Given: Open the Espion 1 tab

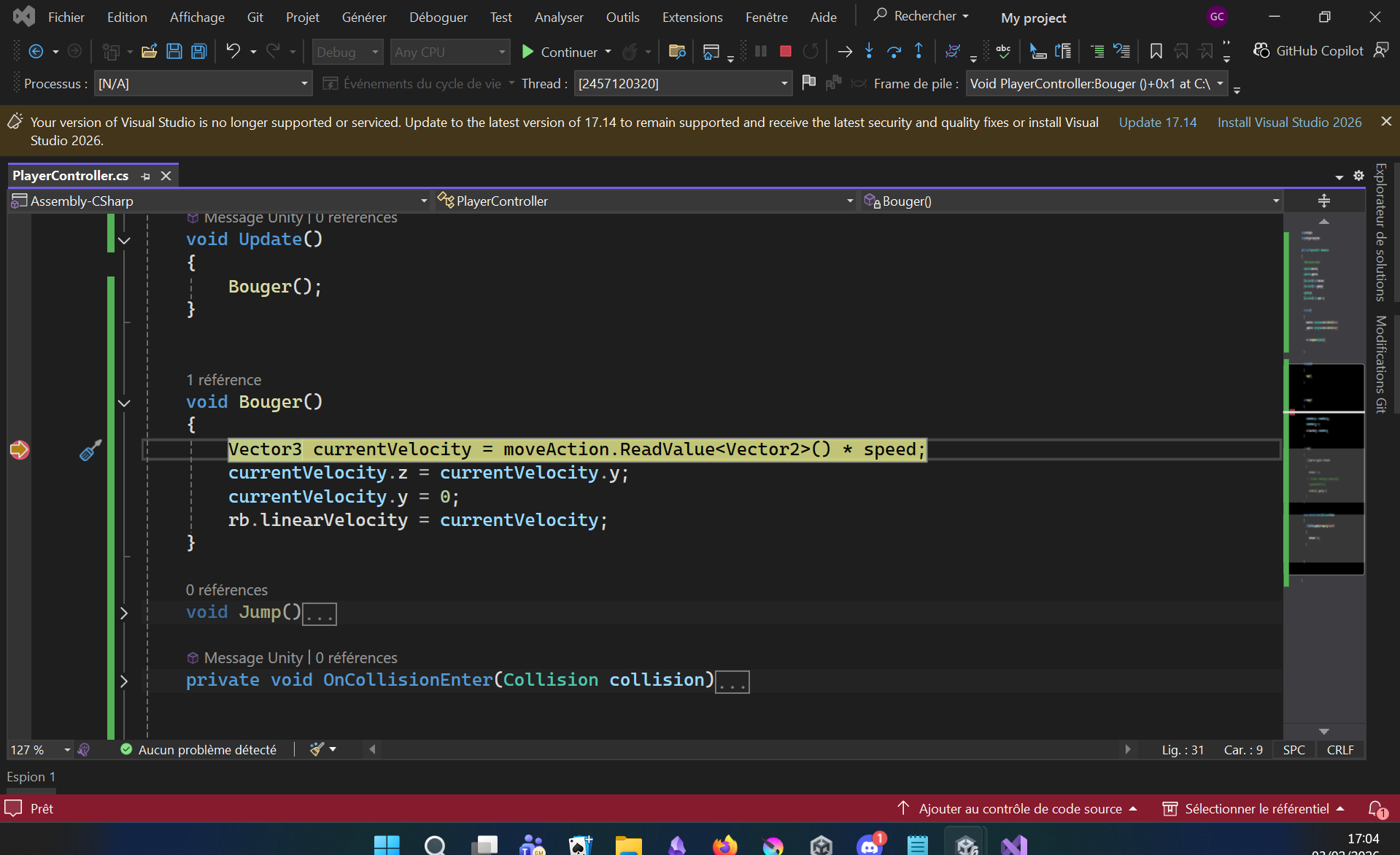Looking at the screenshot, I should pyautogui.click(x=31, y=777).
